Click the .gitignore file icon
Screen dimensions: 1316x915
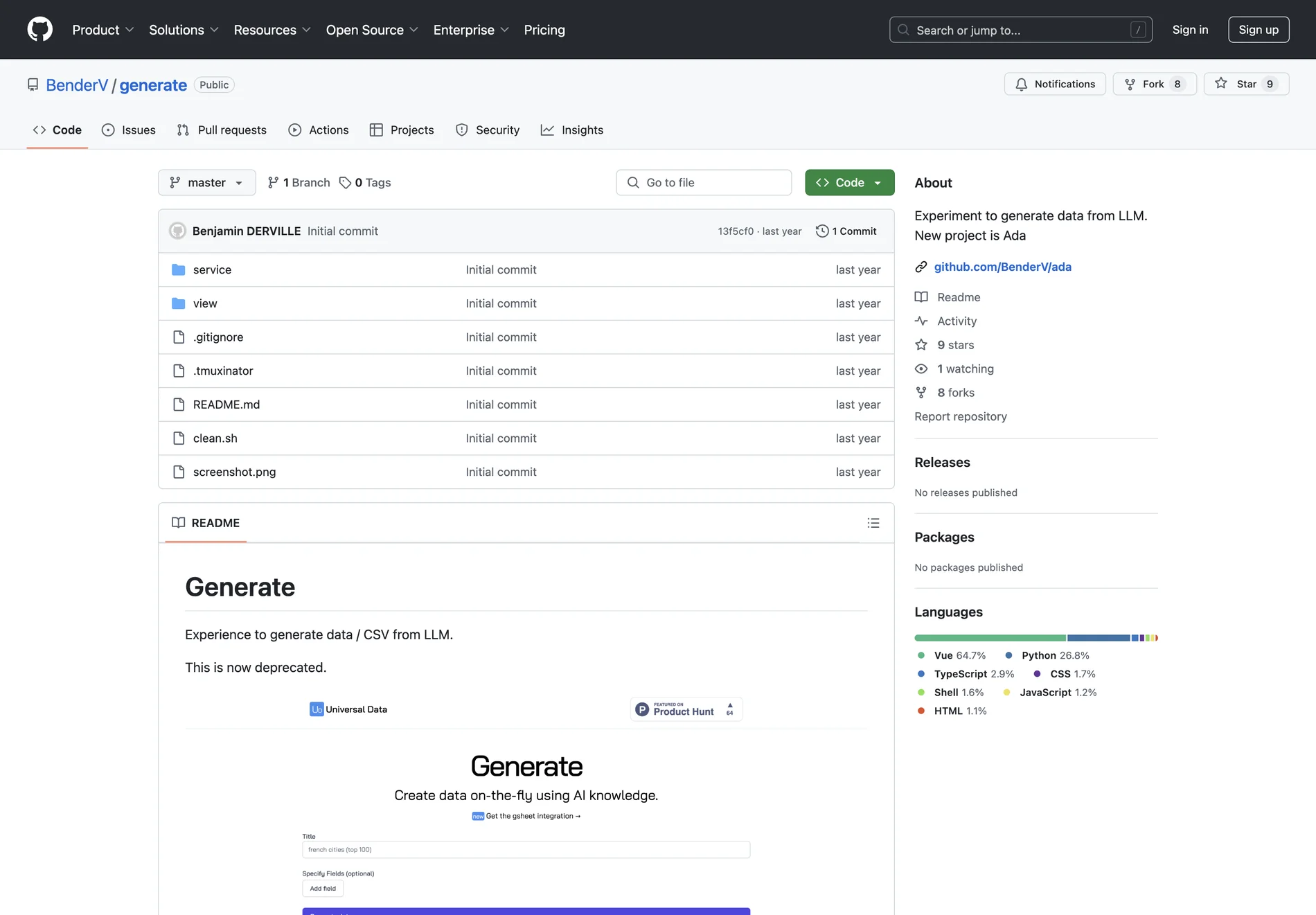tap(179, 337)
